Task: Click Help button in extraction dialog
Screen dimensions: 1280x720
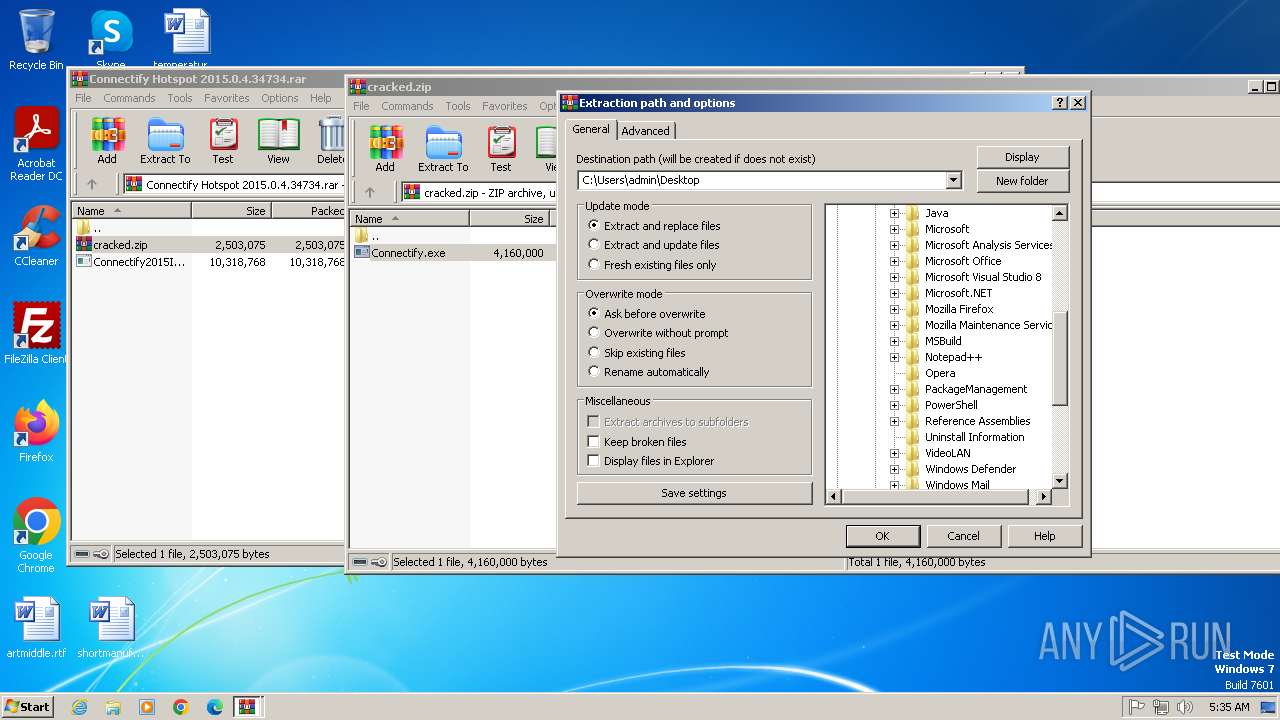Action: pos(1044,536)
